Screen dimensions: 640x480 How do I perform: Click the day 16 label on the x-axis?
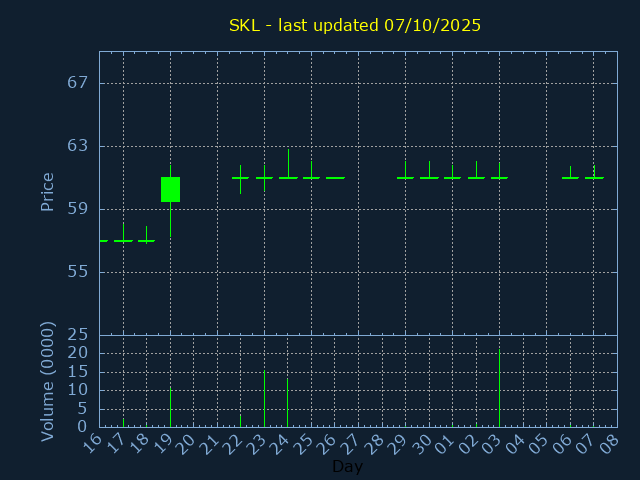click(x=93, y=442)
